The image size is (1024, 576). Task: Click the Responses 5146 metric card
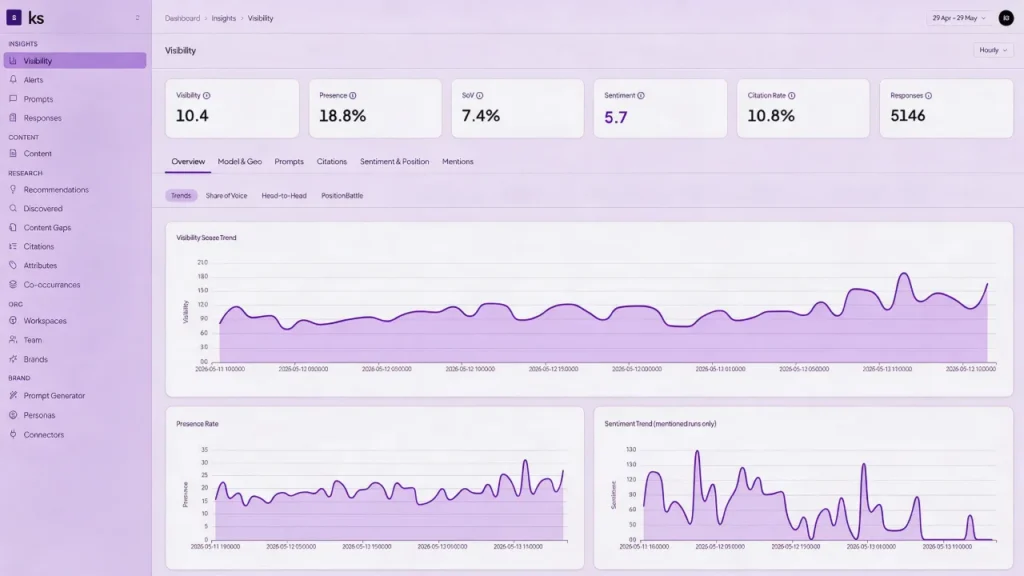coord(946,108)
